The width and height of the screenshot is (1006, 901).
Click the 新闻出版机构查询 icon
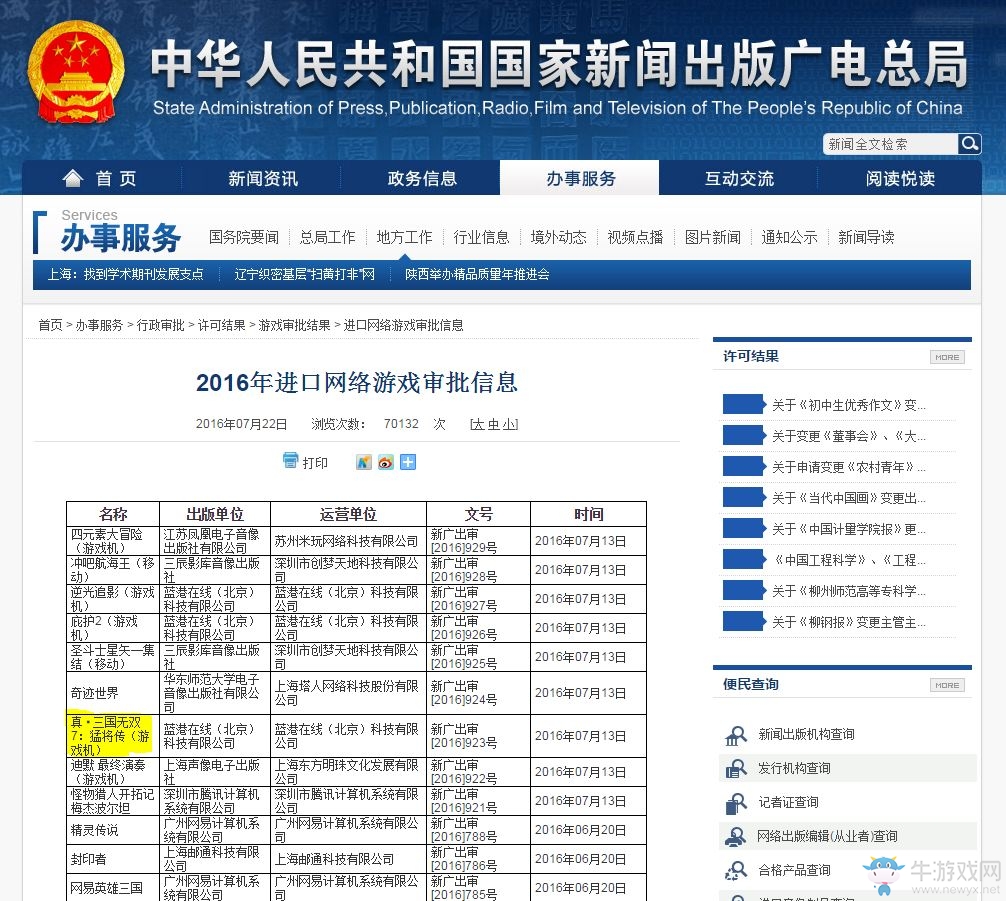(x=736, y=735)
